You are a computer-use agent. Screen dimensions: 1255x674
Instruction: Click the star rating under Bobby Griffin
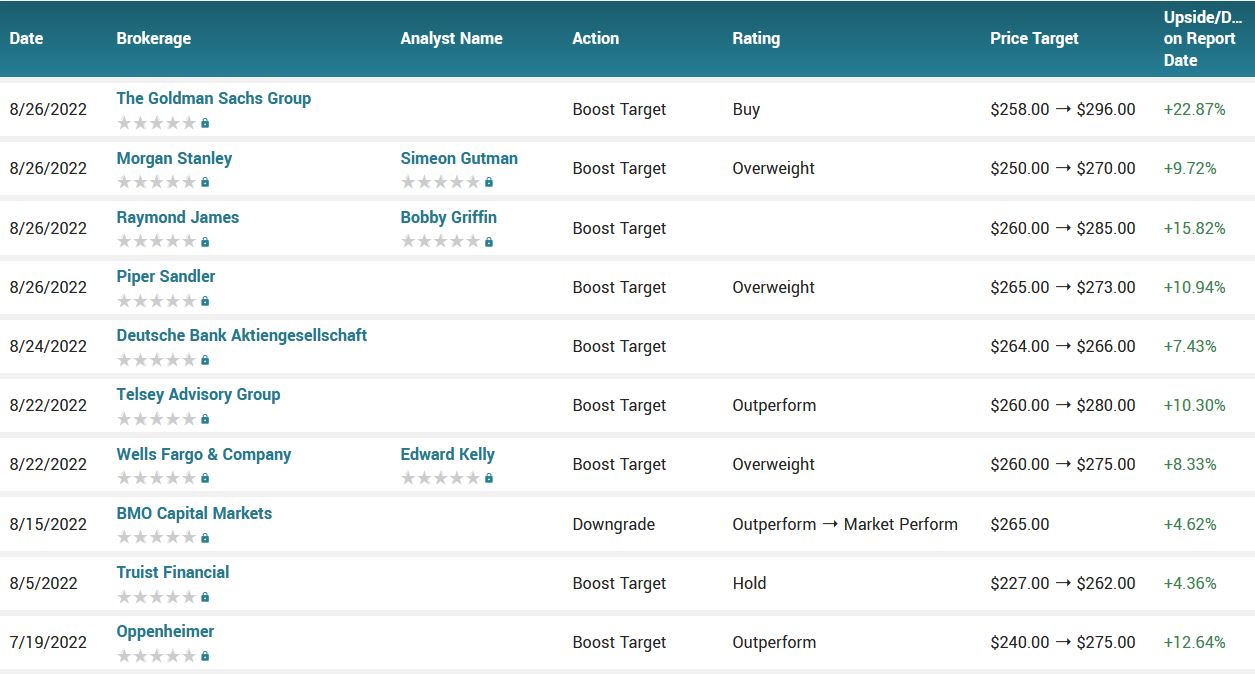(x=441, y=241)
